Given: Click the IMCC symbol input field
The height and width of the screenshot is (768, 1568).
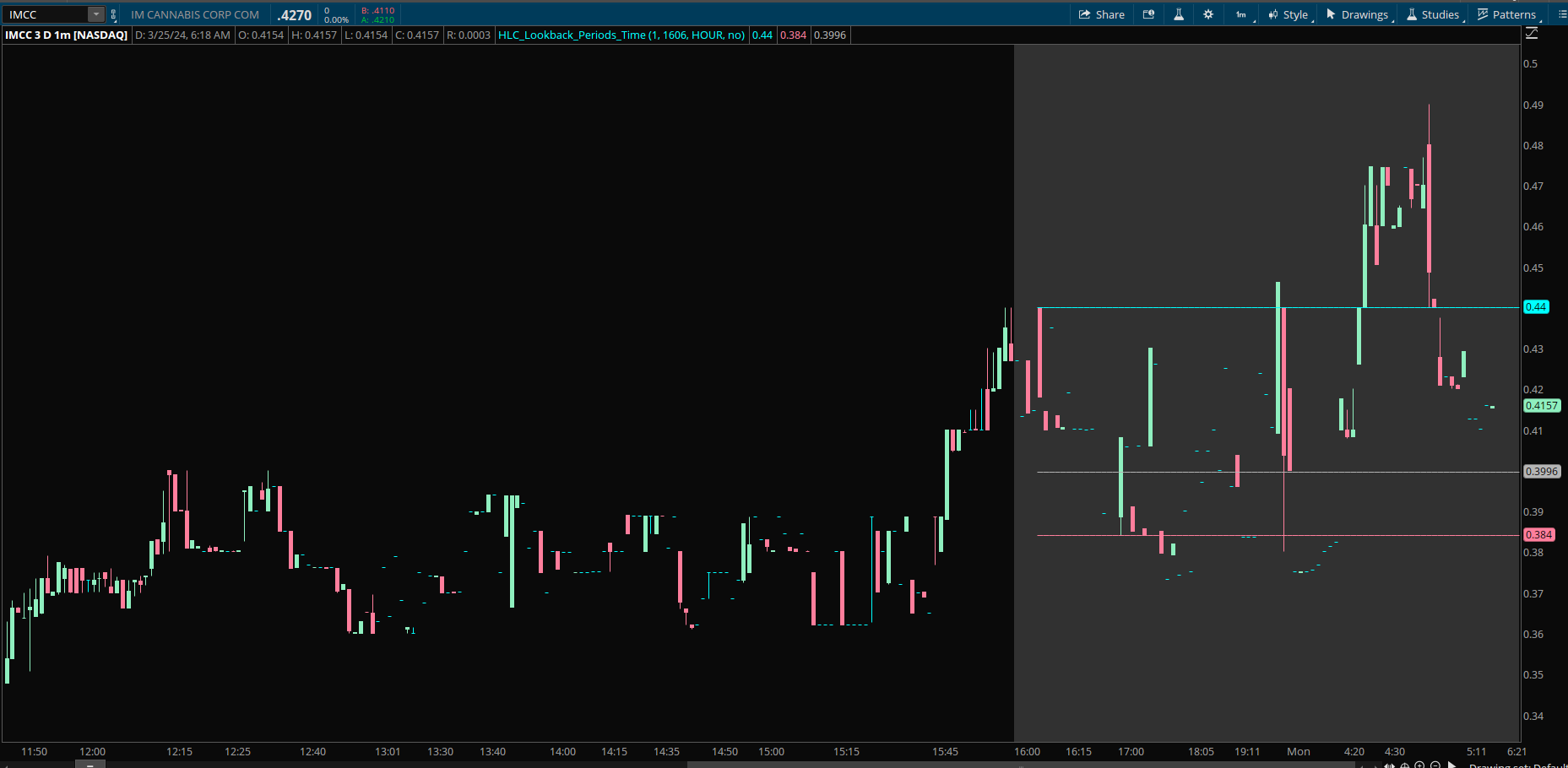Looking at the screenshot, I should click(46, 14).
